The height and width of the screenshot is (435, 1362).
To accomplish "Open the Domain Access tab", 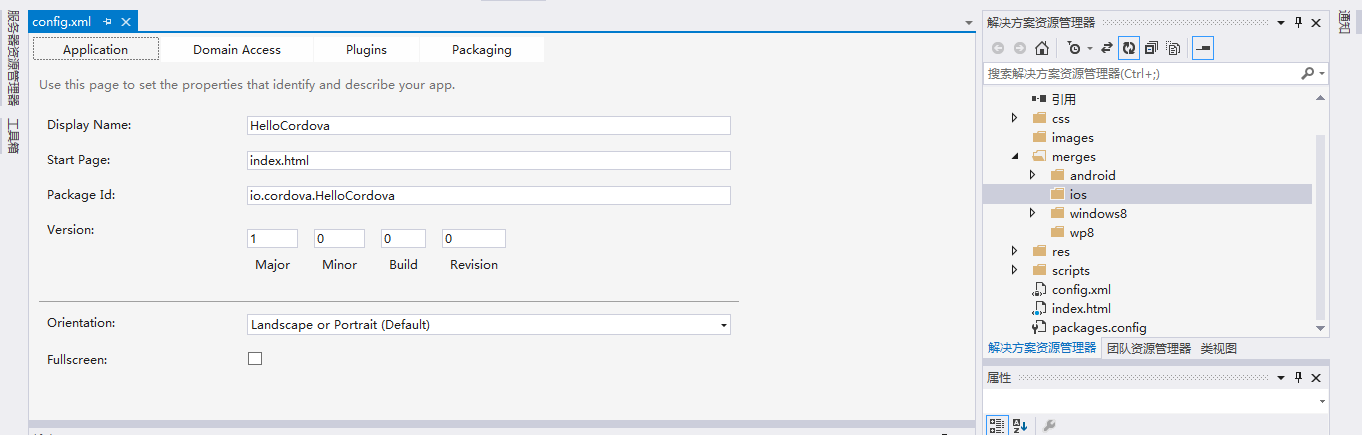I will tap(237, 49).
